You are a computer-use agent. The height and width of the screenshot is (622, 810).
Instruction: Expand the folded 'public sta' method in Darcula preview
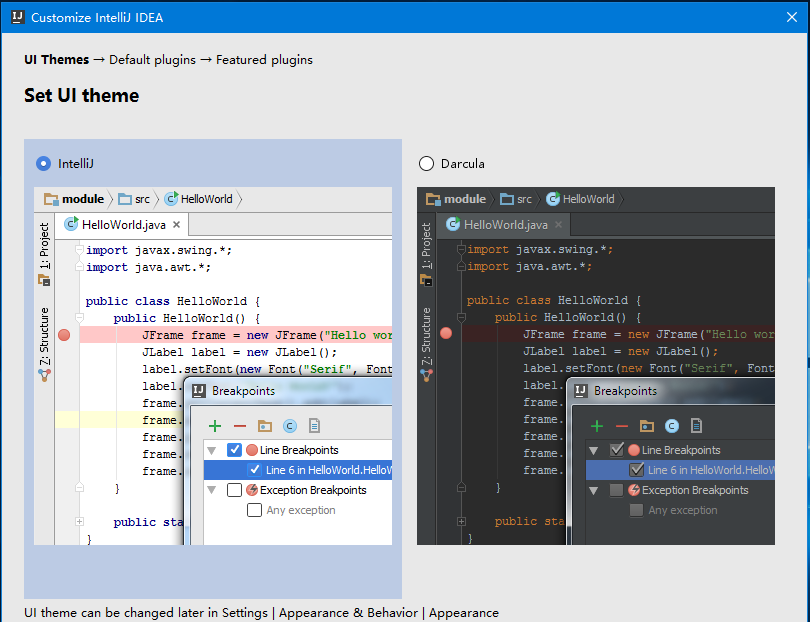point(461,521)
